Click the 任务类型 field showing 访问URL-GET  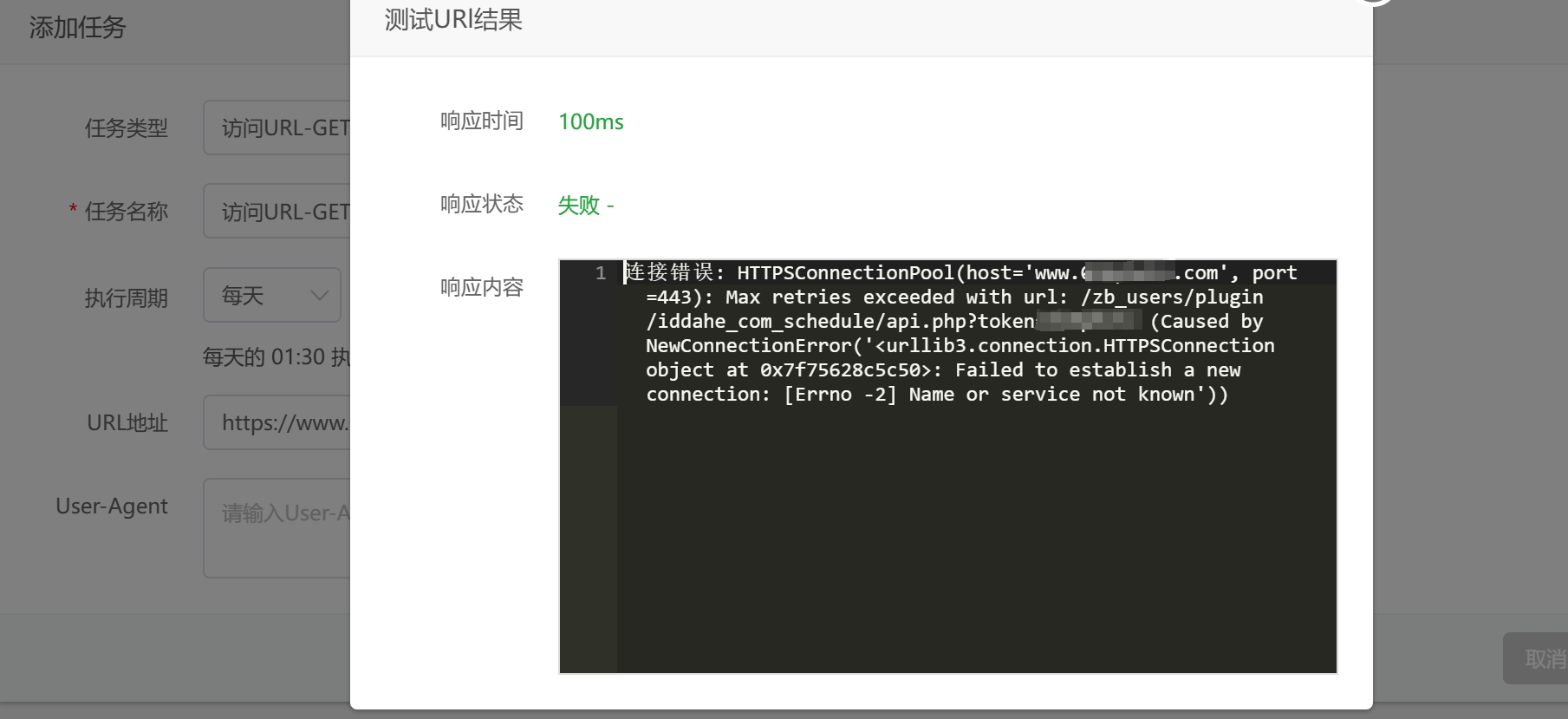pyautogui.click(x=277, y=127)
